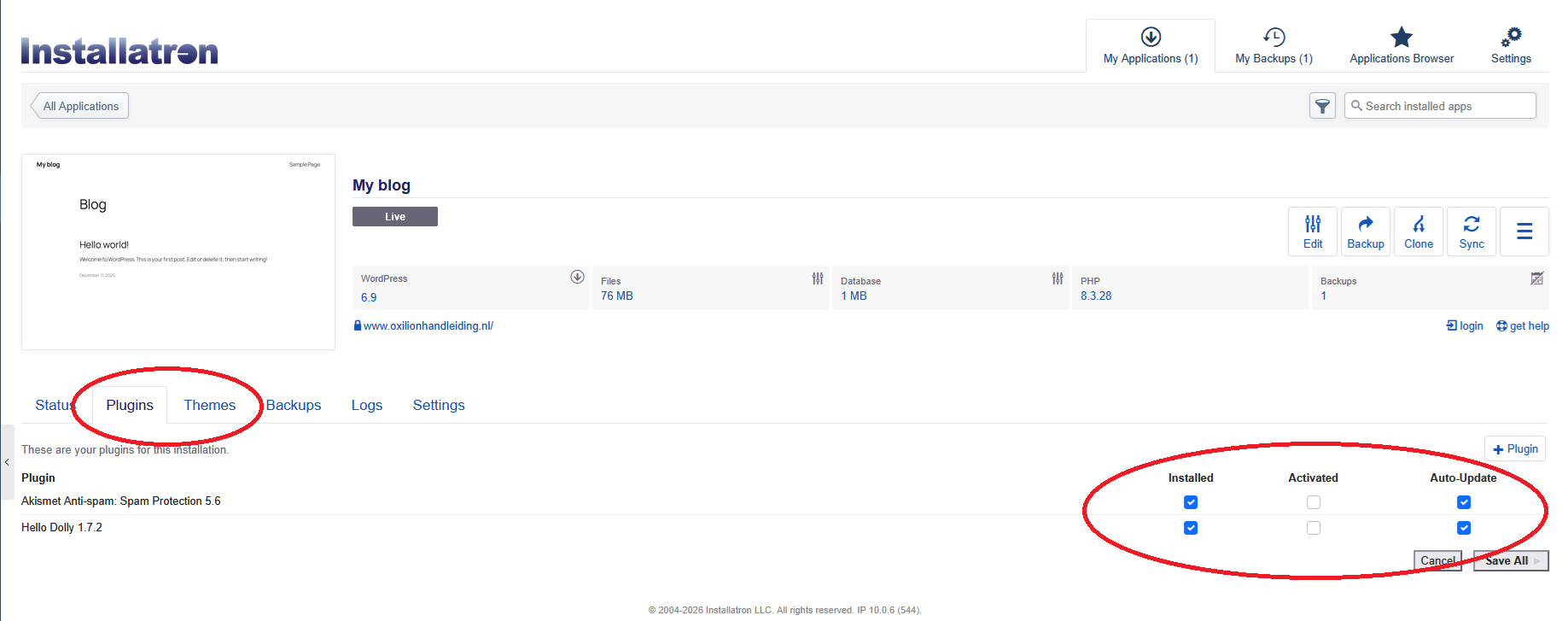Expand the collapsed left side panel arrow

pyautogui.click(x=7, y=462)
